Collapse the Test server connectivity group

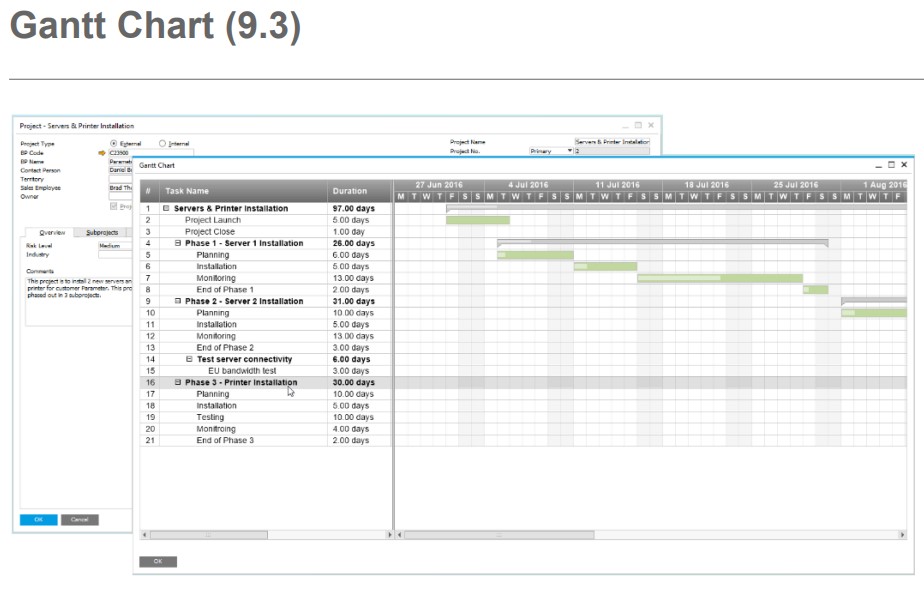click(x=190, y=359)
